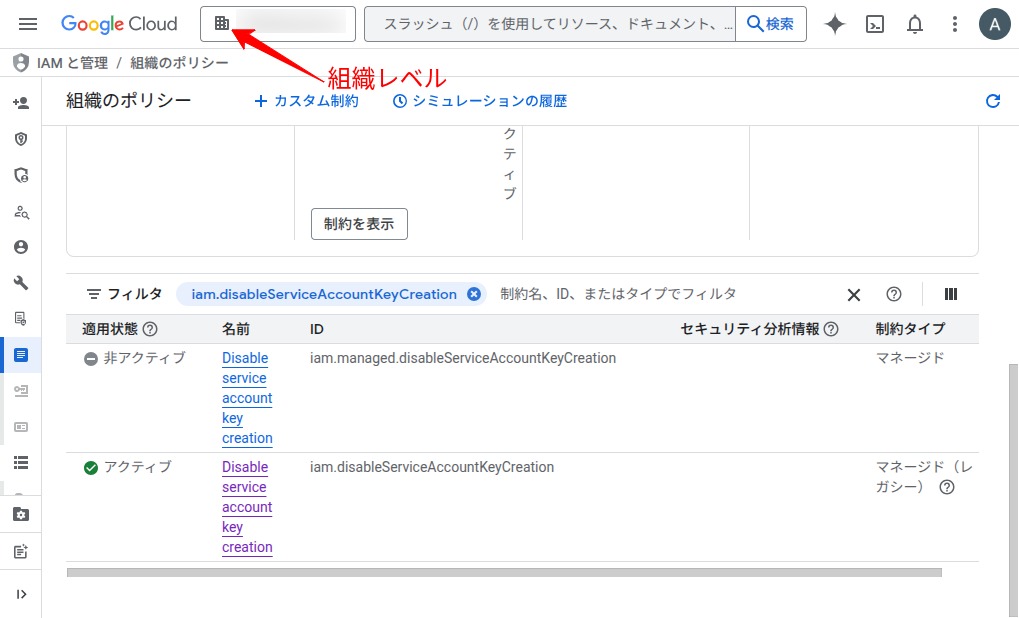Remove the iam.disableServiceAccountKeyCreation filter chip
This screenshot has height=618, width=1019.
[x=474, y=294]
